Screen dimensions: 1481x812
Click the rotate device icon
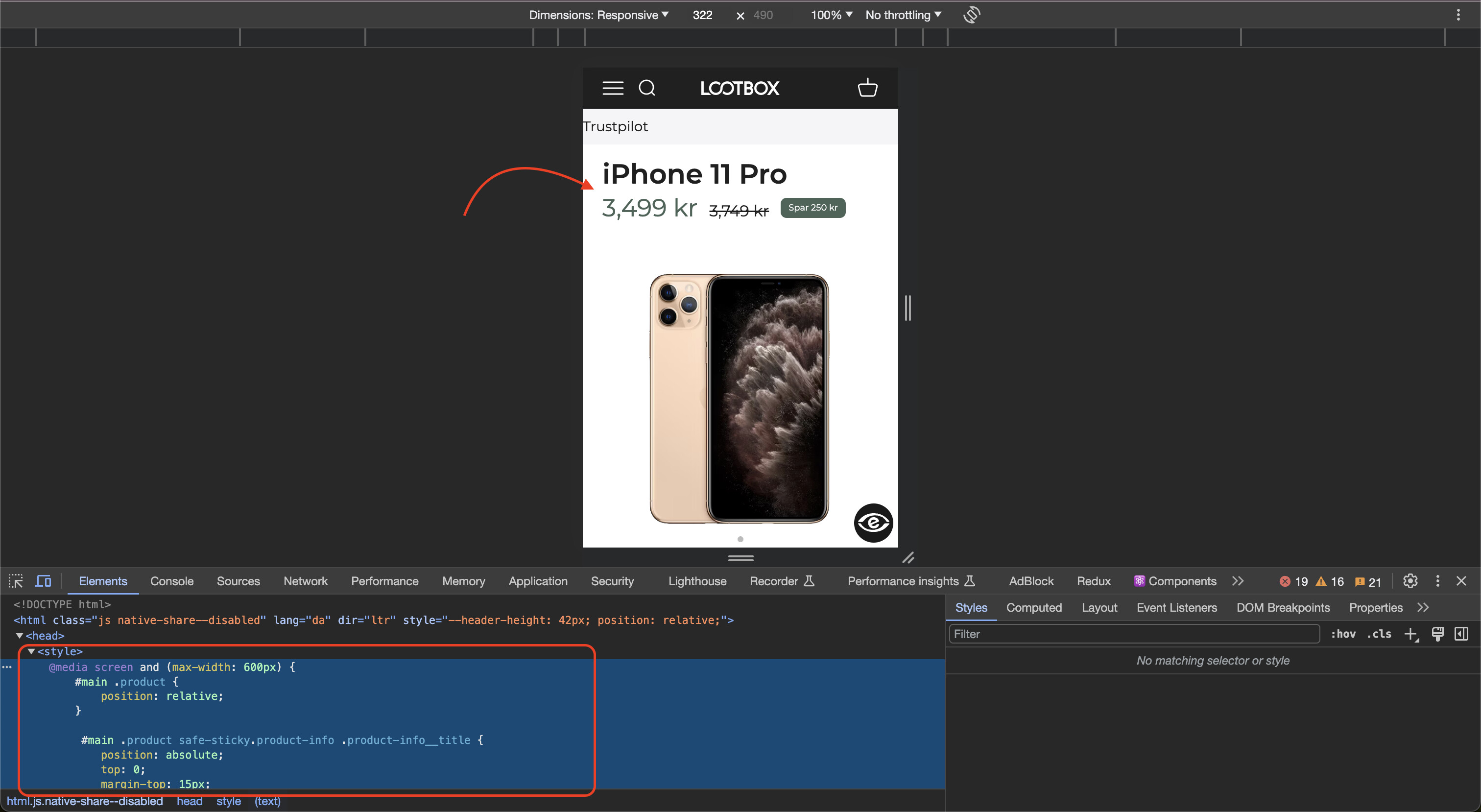[971, 15]
